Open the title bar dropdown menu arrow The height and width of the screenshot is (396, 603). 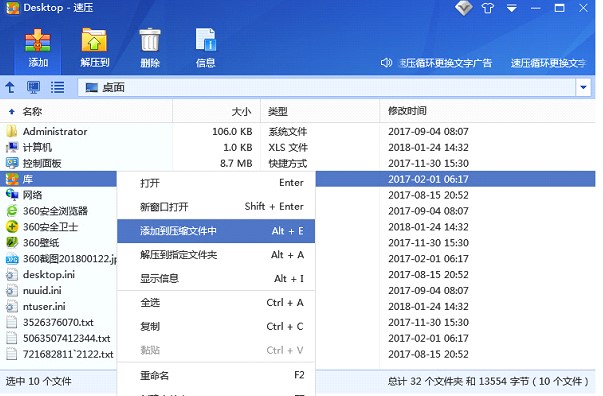(511, 8)
